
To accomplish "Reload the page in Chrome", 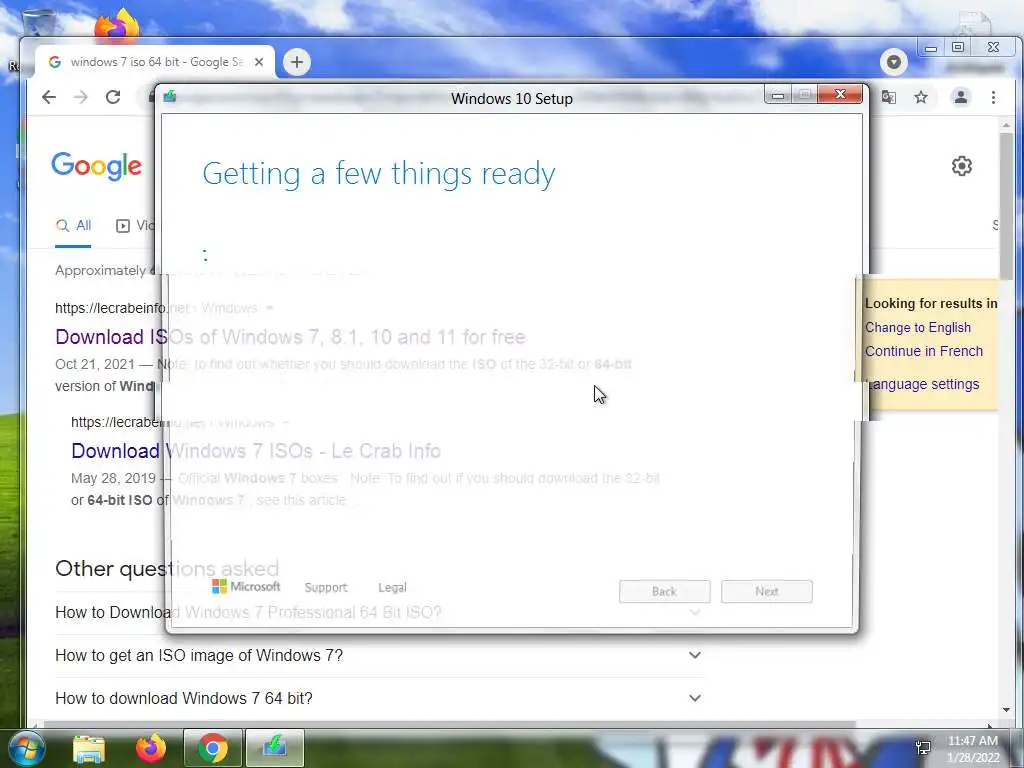I will point(113,97).
